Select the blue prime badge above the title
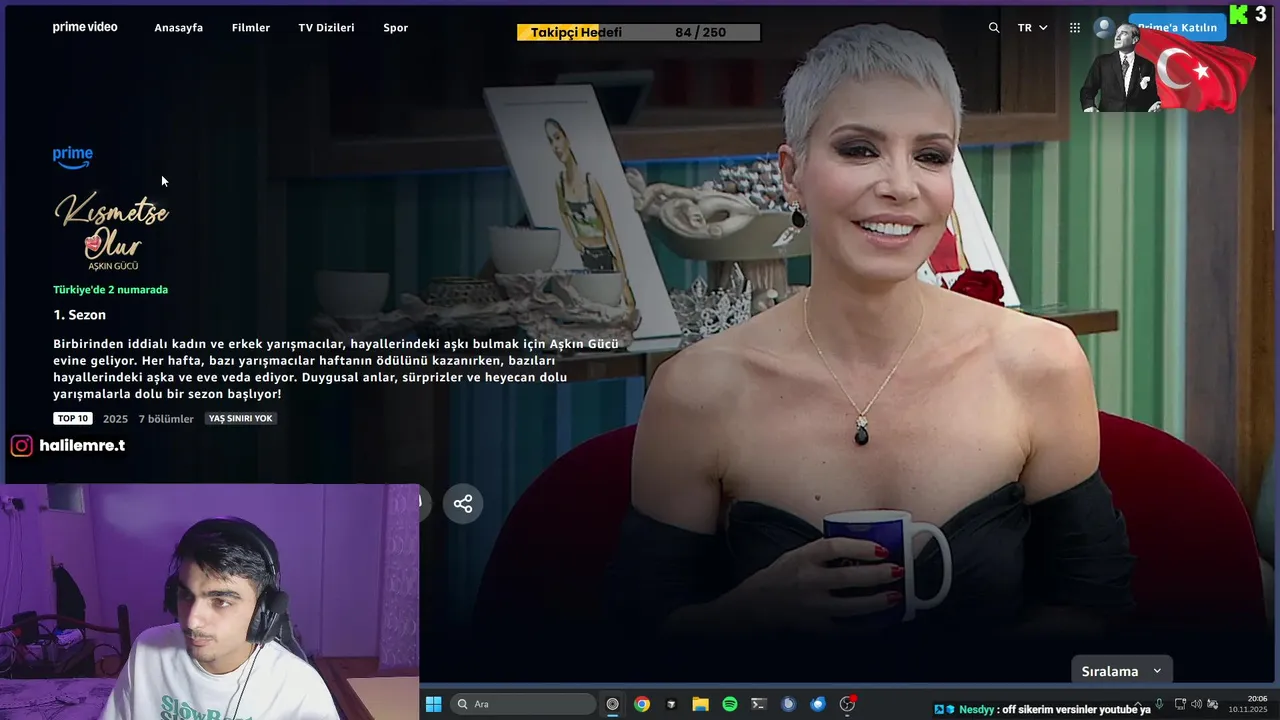The width and height of the screenshot is (1280, 720). tap(73, 157)
